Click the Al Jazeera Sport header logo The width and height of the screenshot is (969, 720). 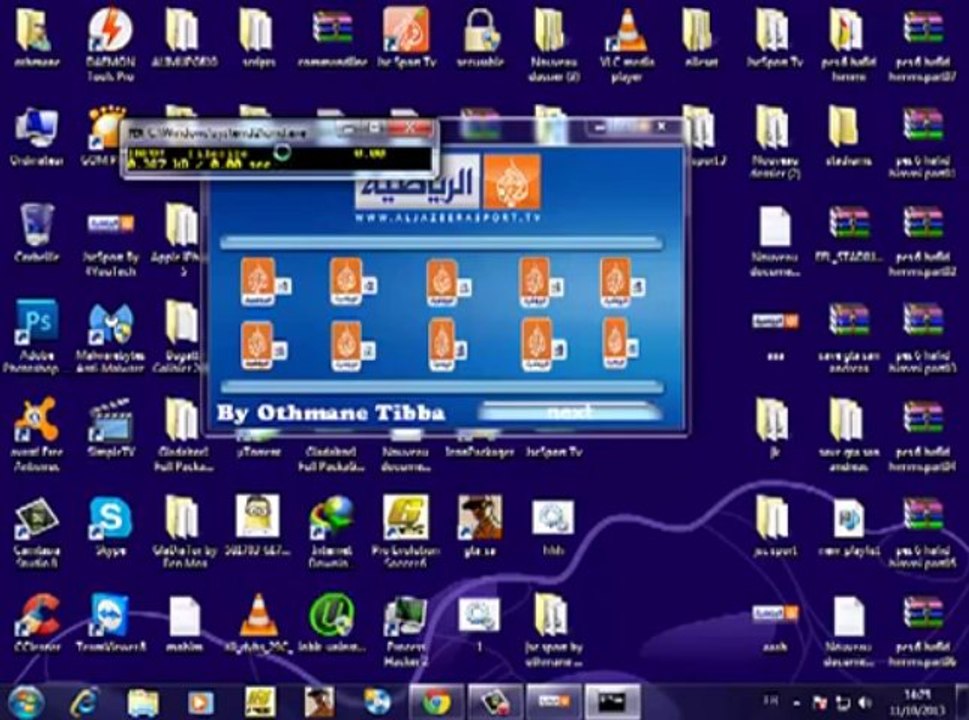pos(448,182)
